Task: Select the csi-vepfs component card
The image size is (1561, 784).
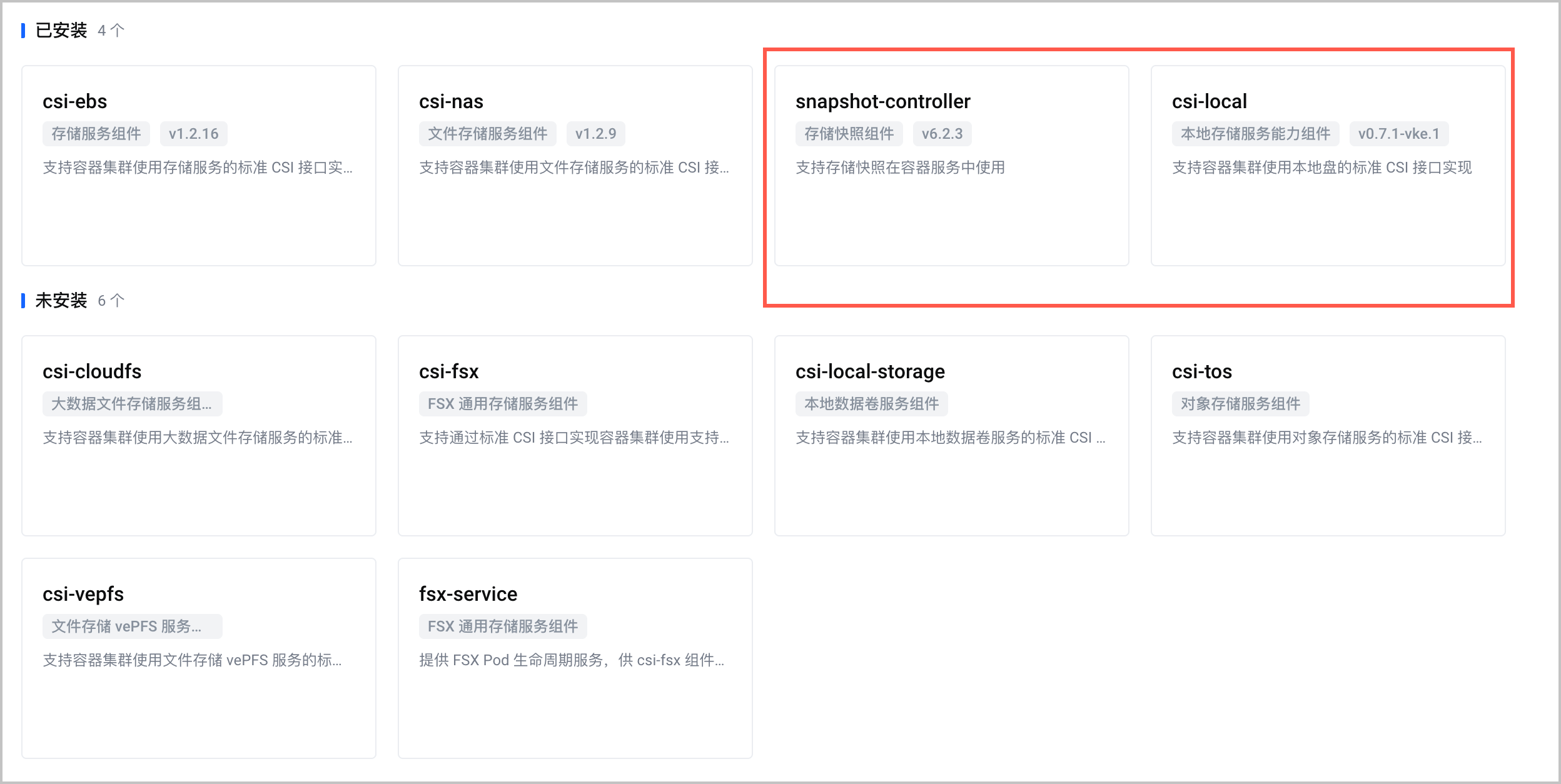Action: click(x=199, y=658)
